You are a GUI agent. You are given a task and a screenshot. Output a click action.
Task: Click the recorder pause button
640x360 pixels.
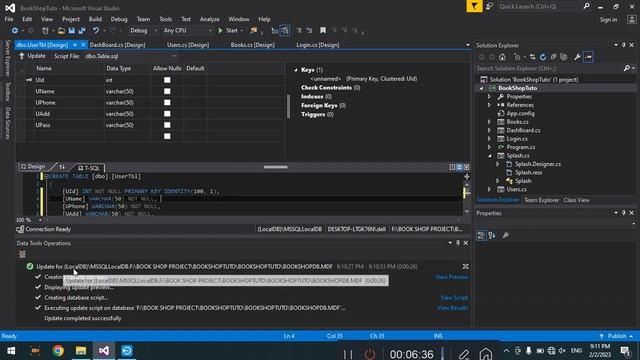coord(348,354)
